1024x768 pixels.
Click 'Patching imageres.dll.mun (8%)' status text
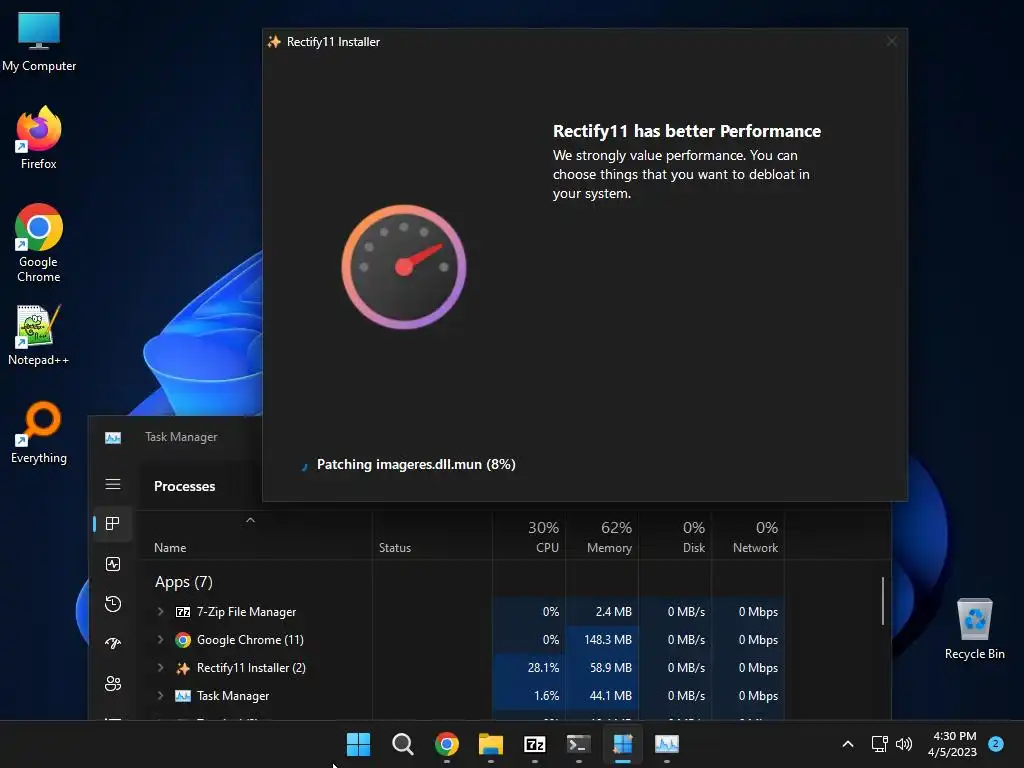416,464
